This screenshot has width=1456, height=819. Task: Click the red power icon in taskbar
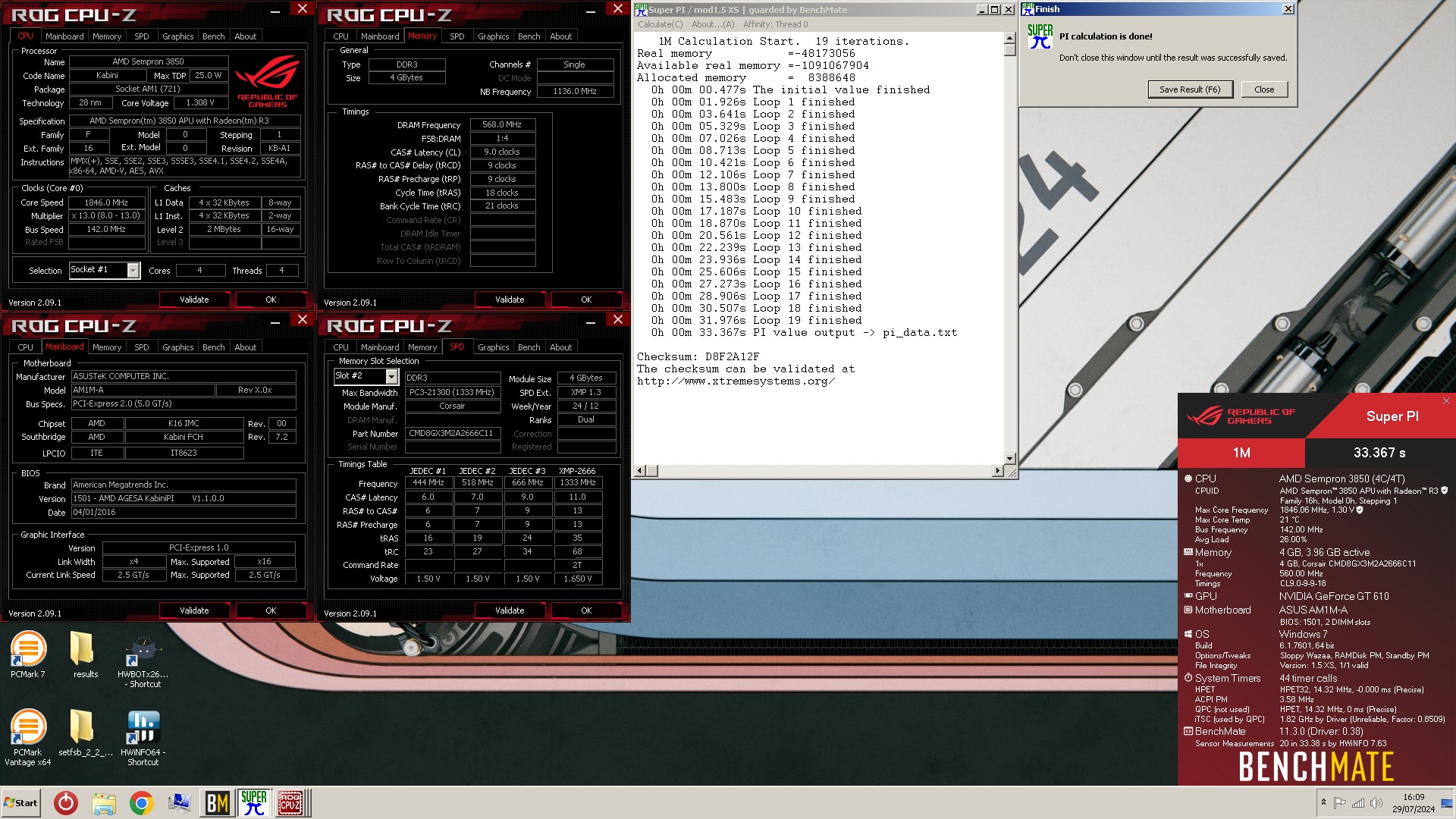tap(66, 803)
